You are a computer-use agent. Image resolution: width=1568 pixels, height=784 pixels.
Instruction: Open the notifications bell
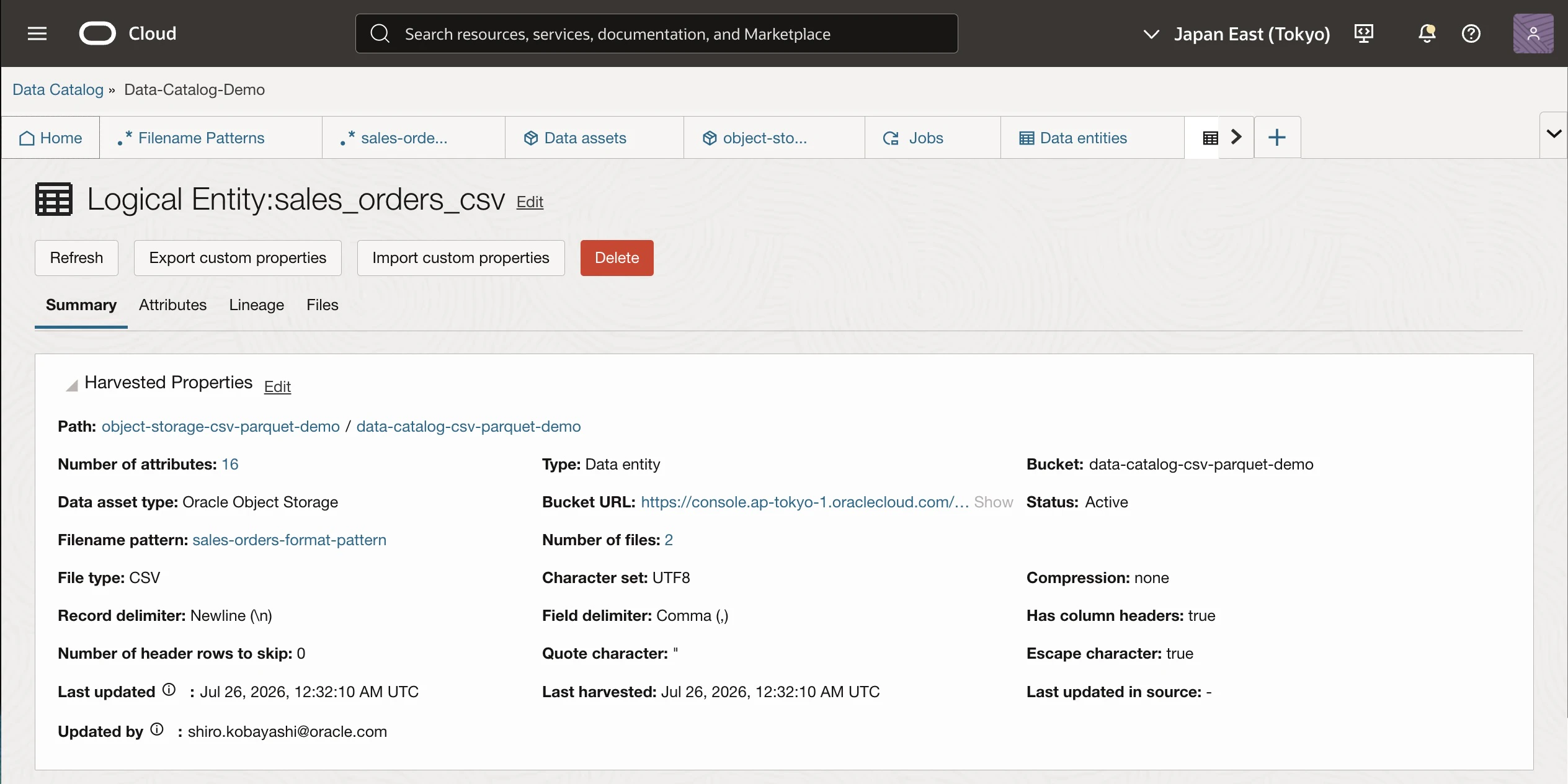(x=1427, y=33)
